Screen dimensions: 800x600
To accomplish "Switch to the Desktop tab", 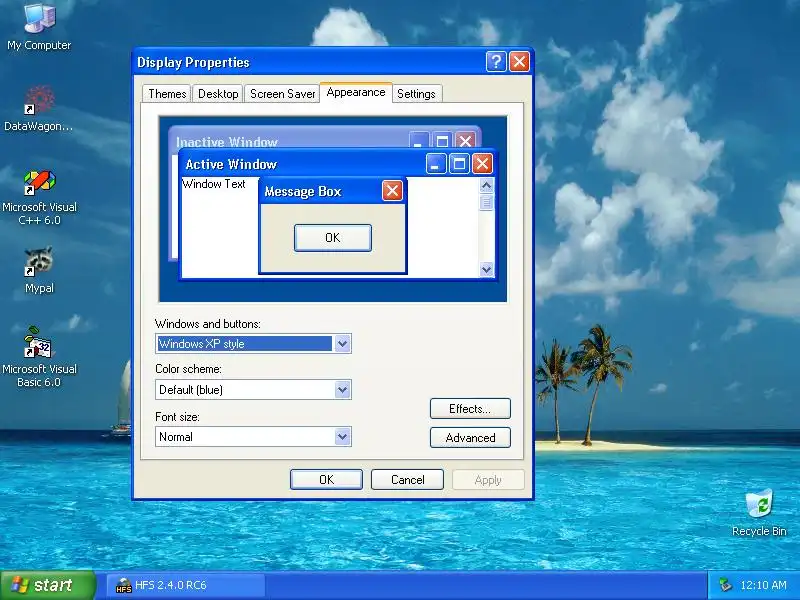I will click(x=218, y=94).
